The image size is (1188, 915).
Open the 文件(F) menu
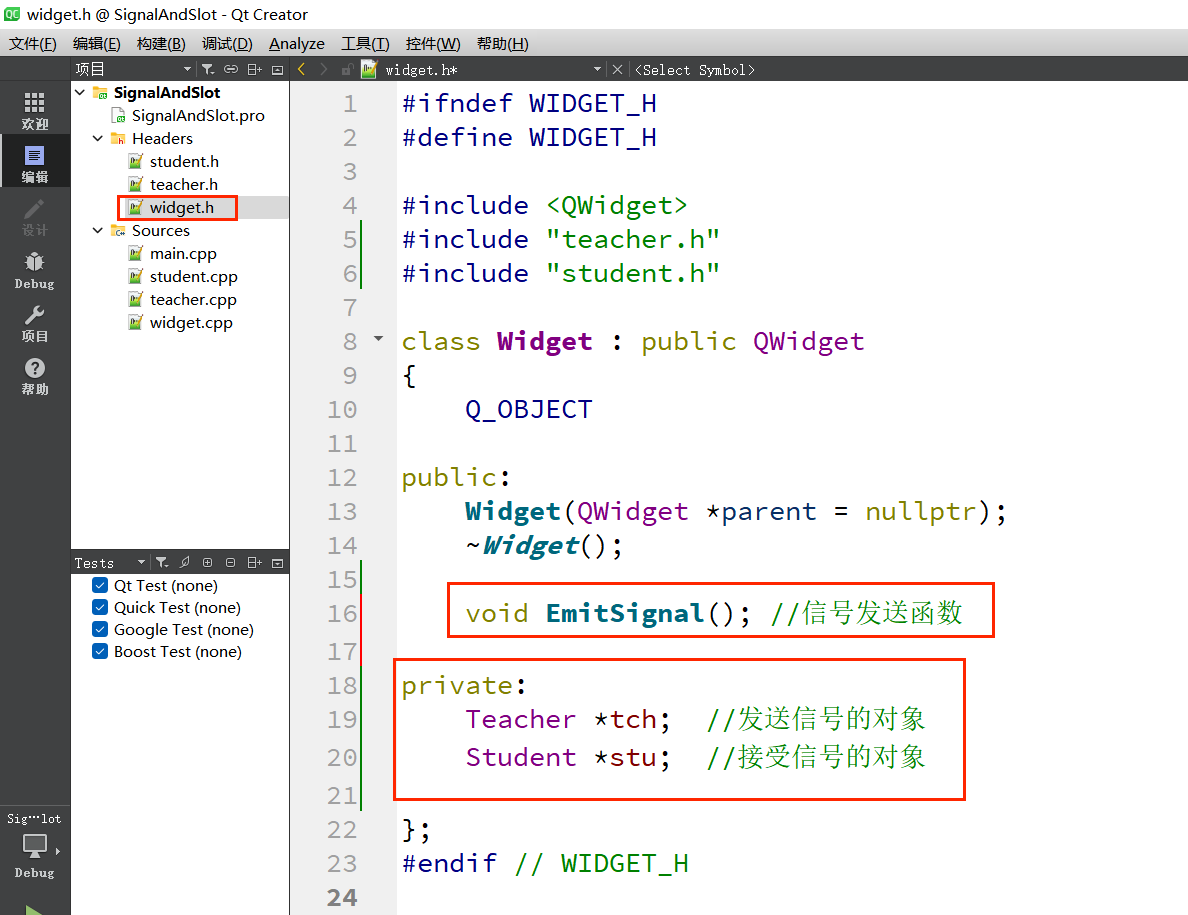(x=33, y=44)
